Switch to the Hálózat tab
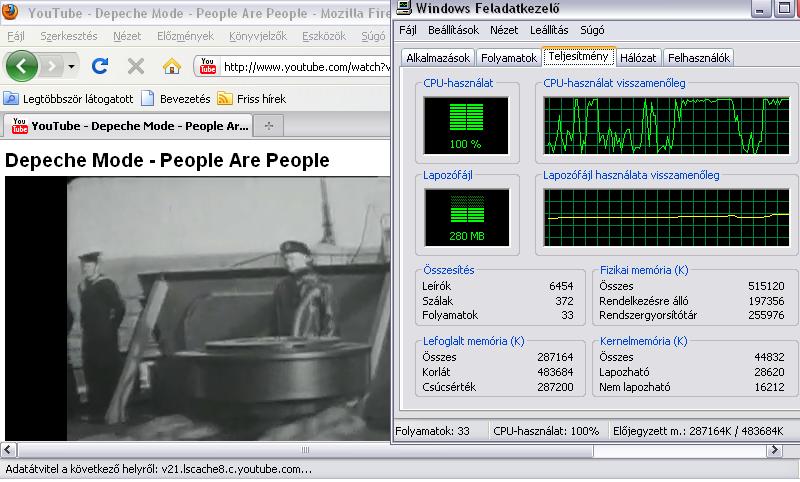Image resolution: width=800 pixels, height=482 pixels. click(638, 58)
